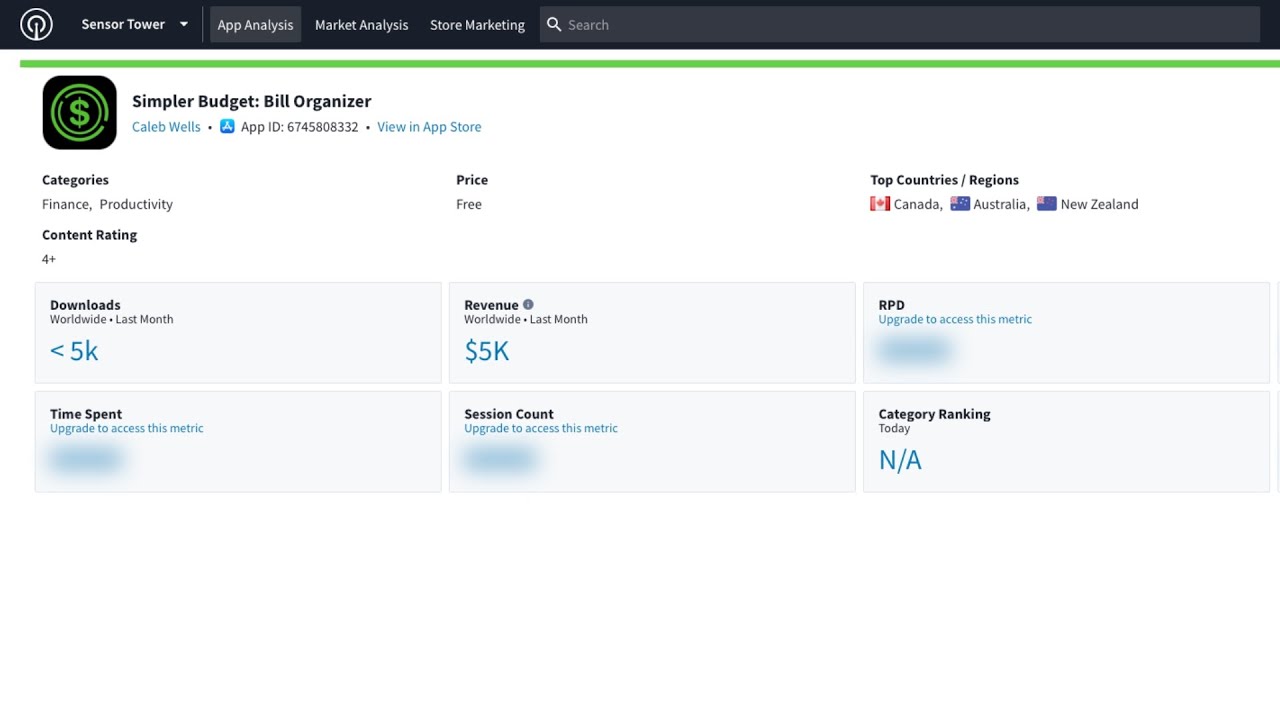
Task: Click the Australia country name
Action: (x=1000, y=204)
